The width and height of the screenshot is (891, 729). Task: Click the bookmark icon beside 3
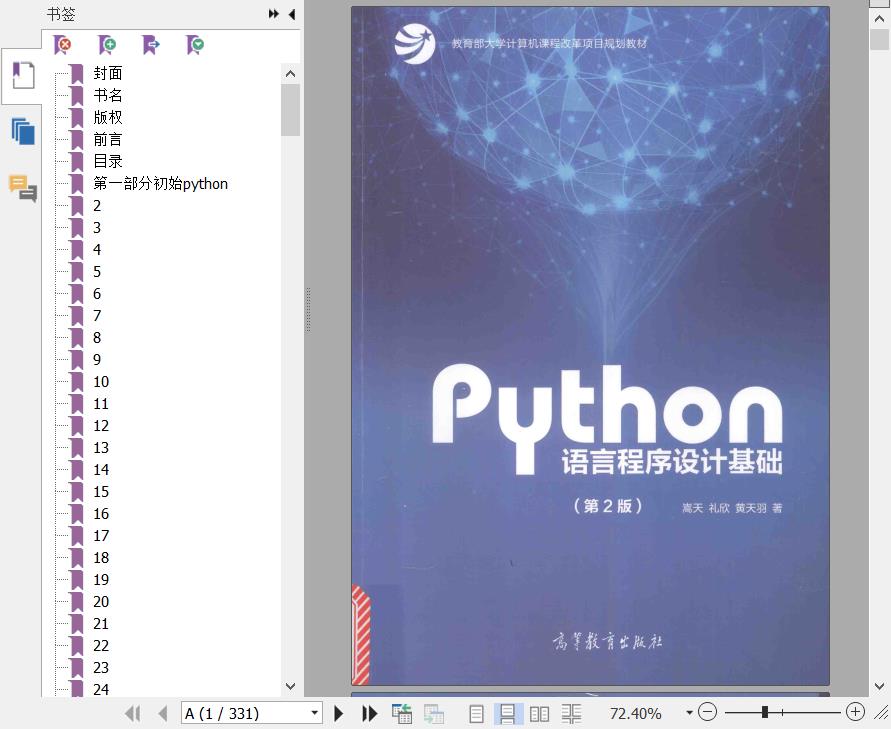click(x=76, y=228)
